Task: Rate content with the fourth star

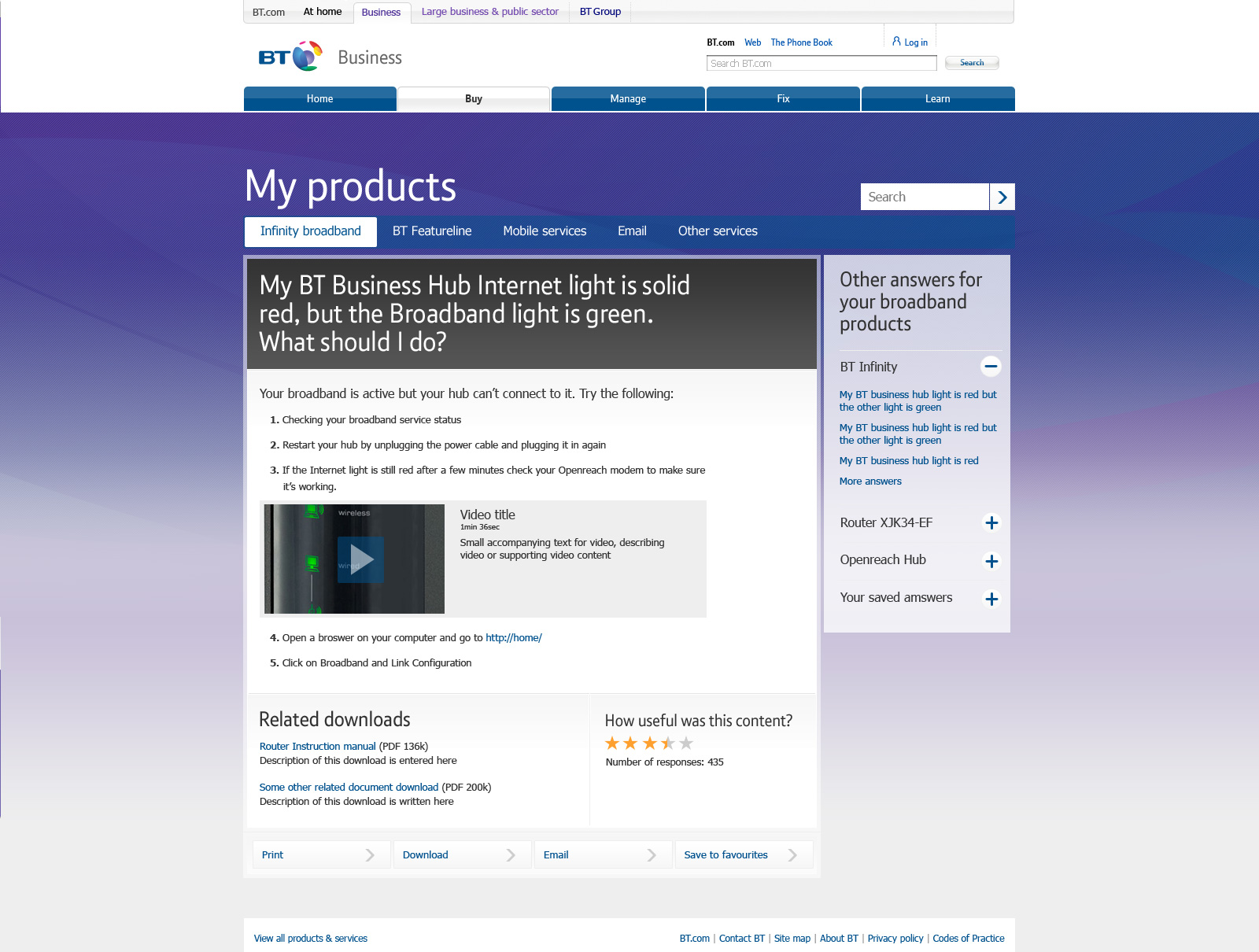Action: click(668, 743)
